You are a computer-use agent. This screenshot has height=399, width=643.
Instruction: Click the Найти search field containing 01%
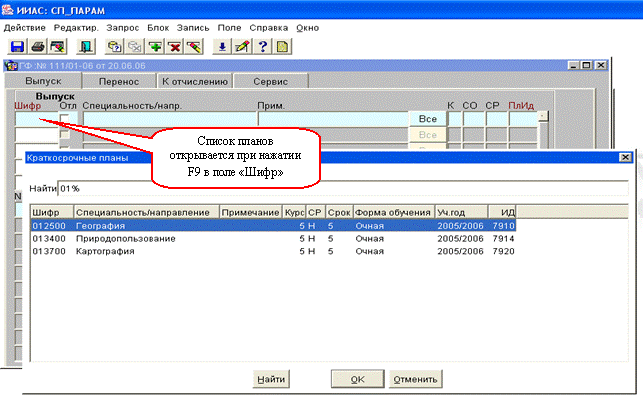(x=343, y=189)
